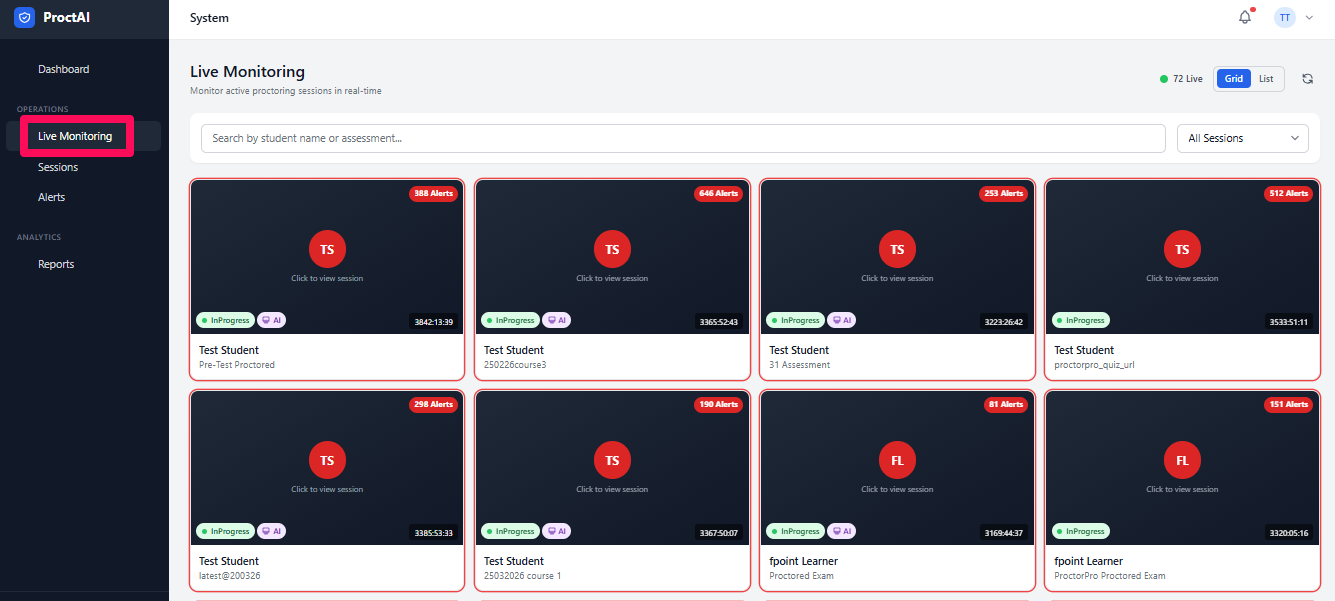Viewport: 1335px width, 601px height.
Task: Click the 388 Alerts badge
Action: point(433,193)
